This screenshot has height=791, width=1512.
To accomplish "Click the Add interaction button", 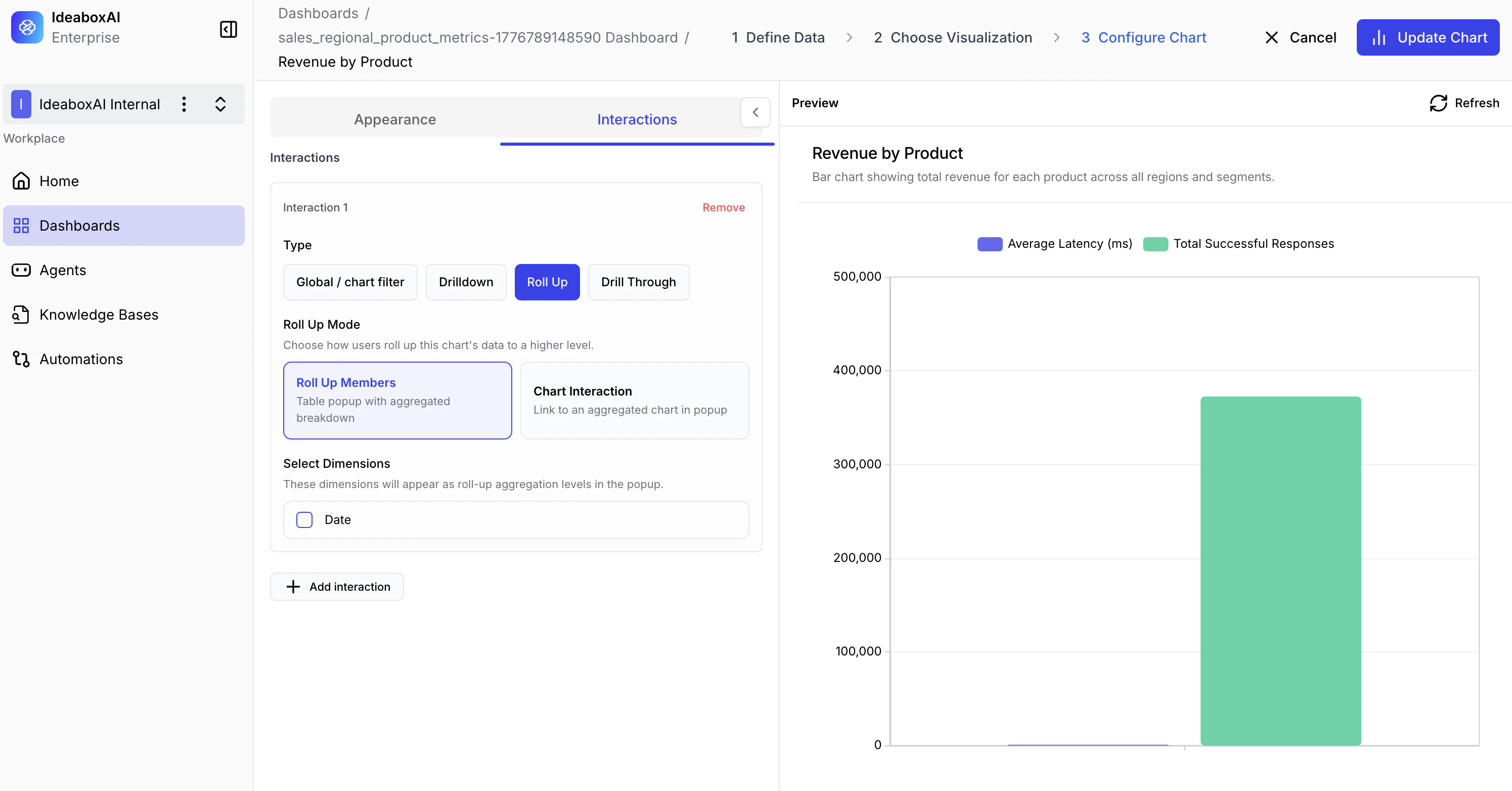I will tap(337, 587).
